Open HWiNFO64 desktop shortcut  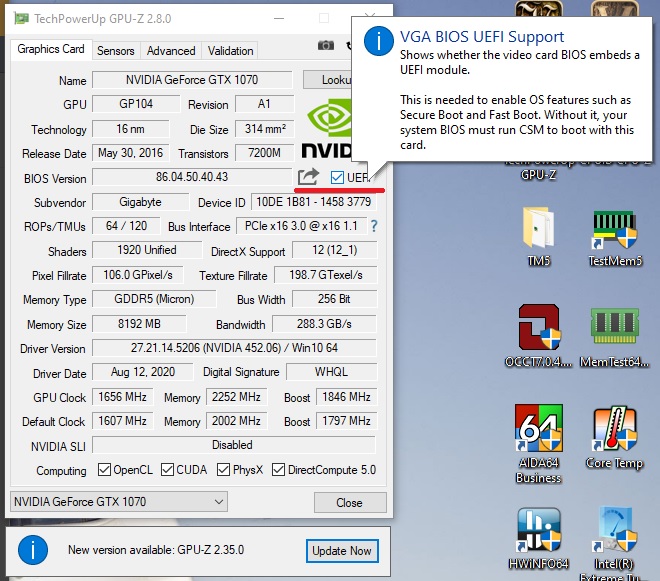click(538, 539)
